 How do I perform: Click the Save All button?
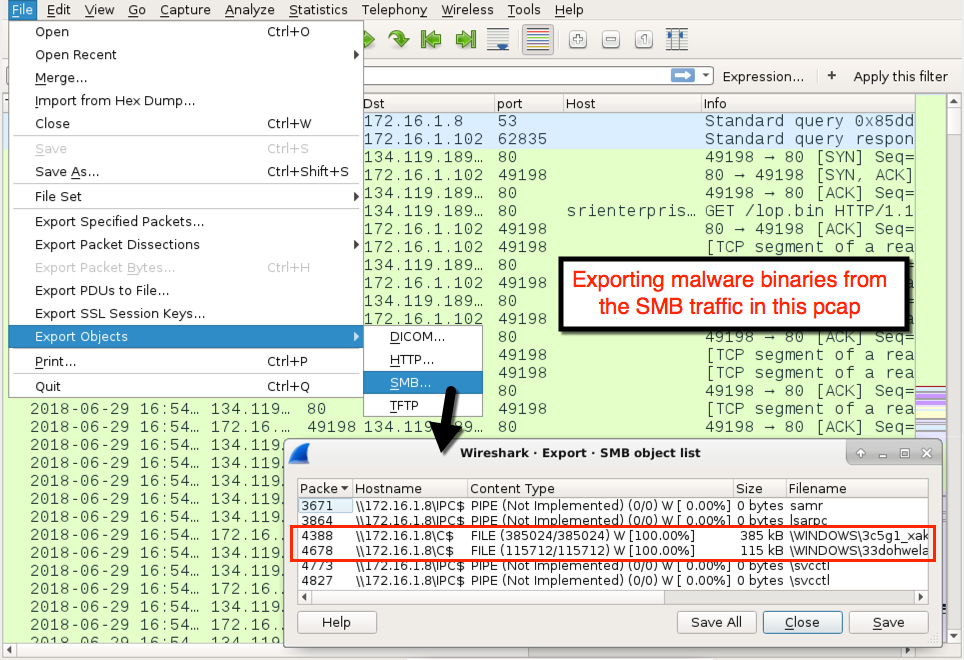pos(716,623)
